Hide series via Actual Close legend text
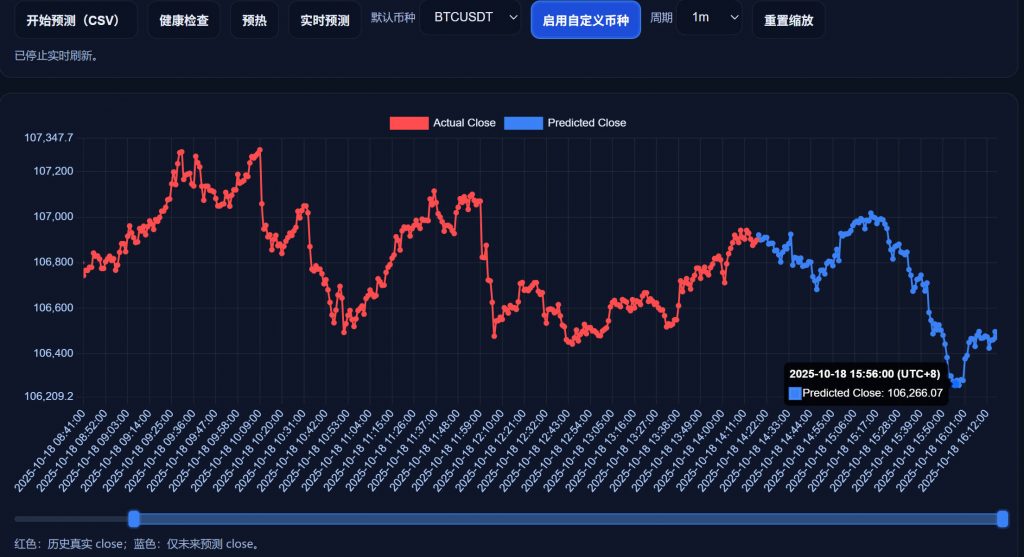This screenshot has height=557, width=1024. pos(464,123)
